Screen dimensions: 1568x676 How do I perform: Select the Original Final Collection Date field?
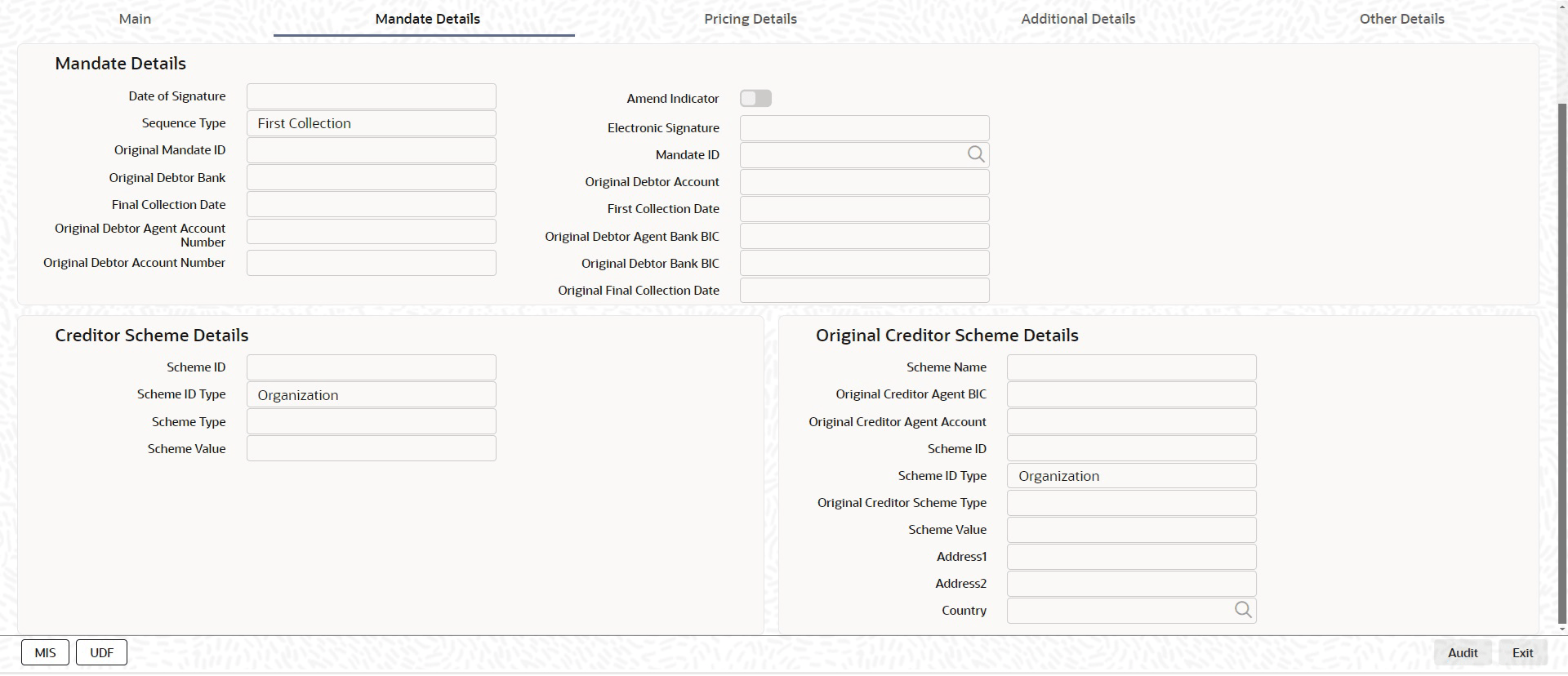pos(865,290)
